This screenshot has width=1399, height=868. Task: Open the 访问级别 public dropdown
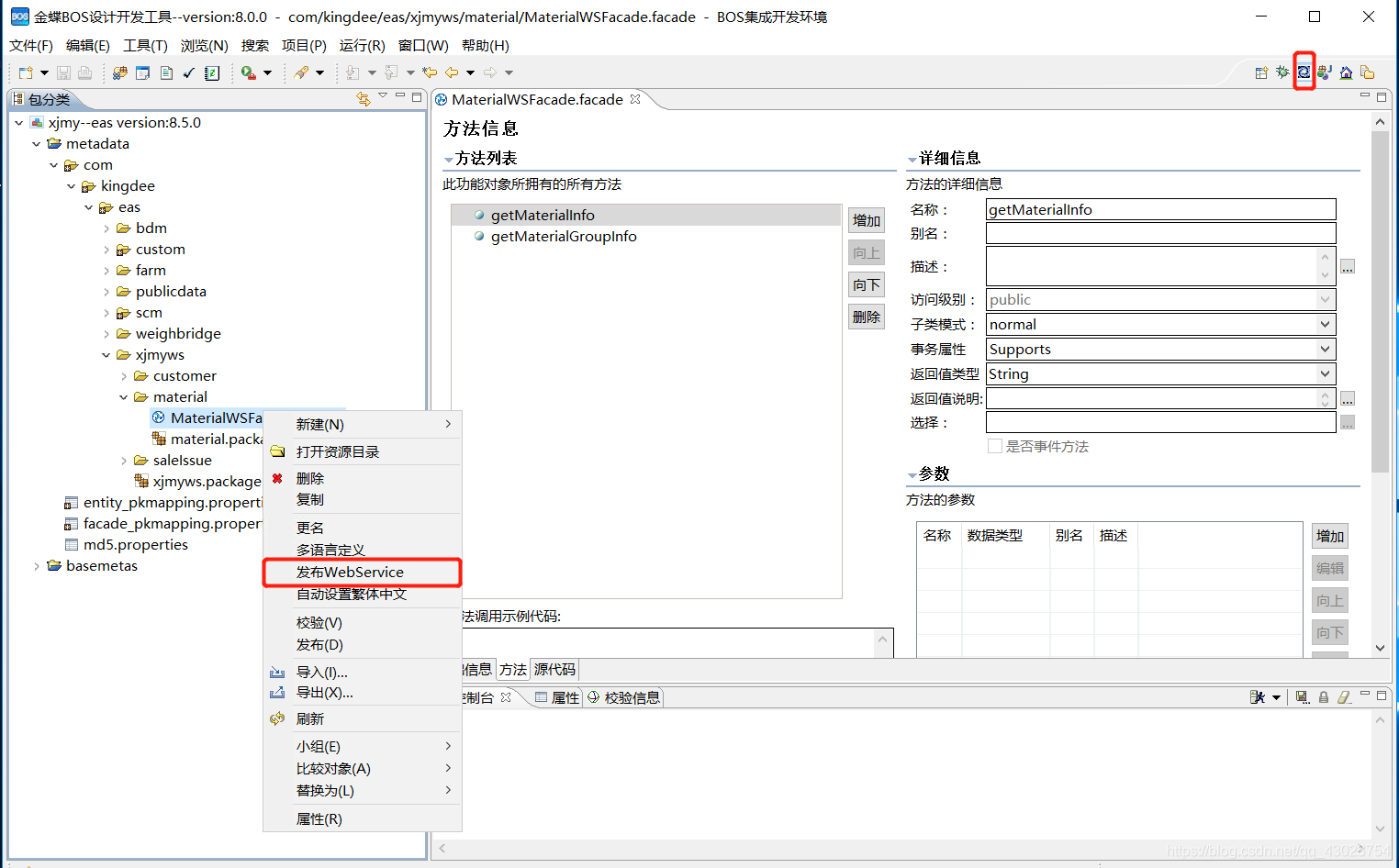(1325, 299)
